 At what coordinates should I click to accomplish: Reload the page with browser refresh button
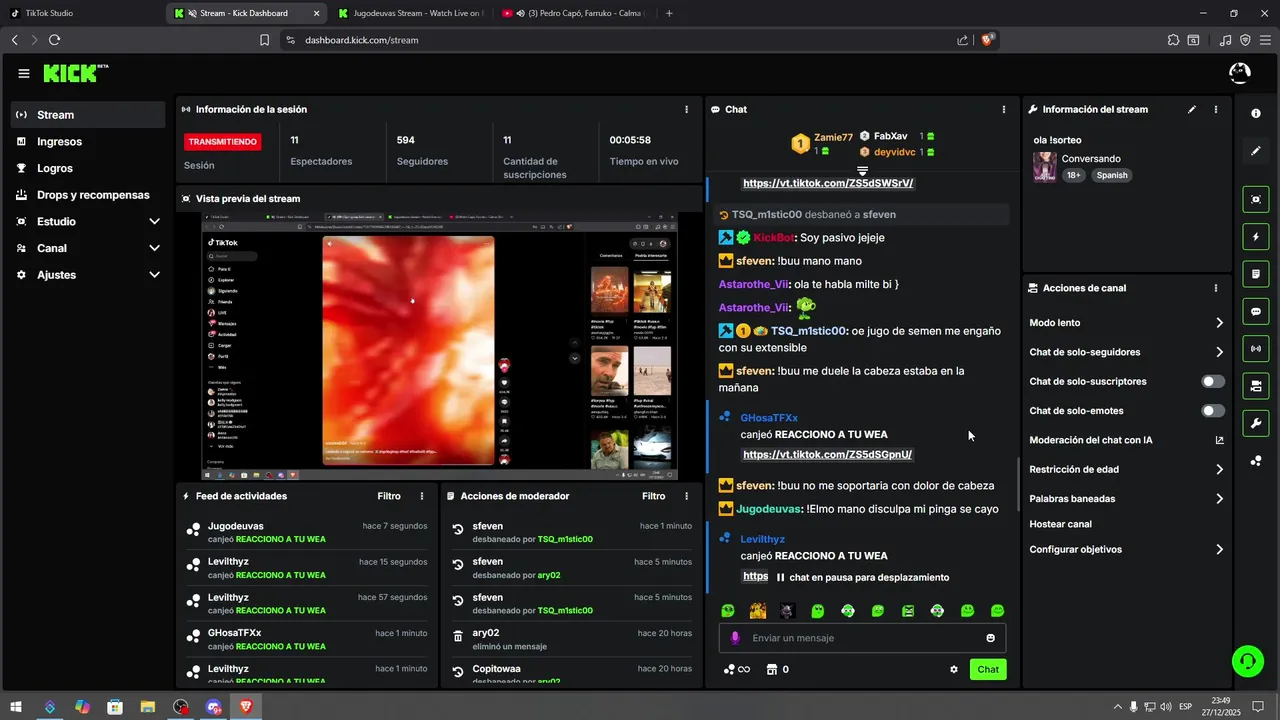click(54, 40)
